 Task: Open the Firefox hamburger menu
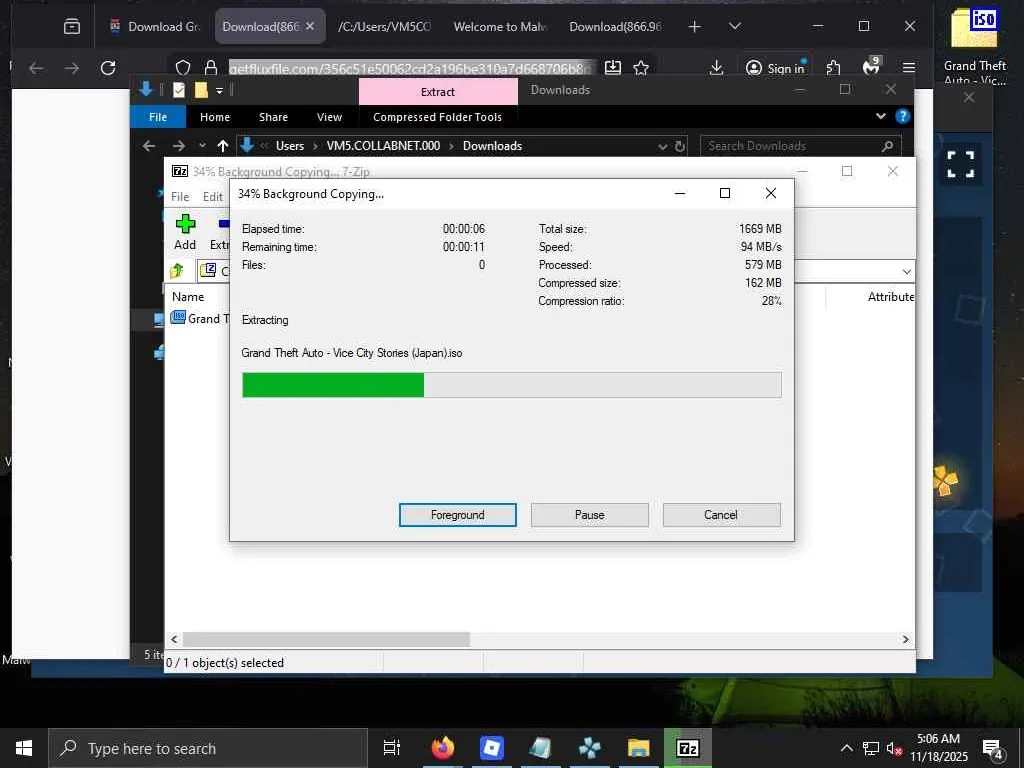point(908,68)
